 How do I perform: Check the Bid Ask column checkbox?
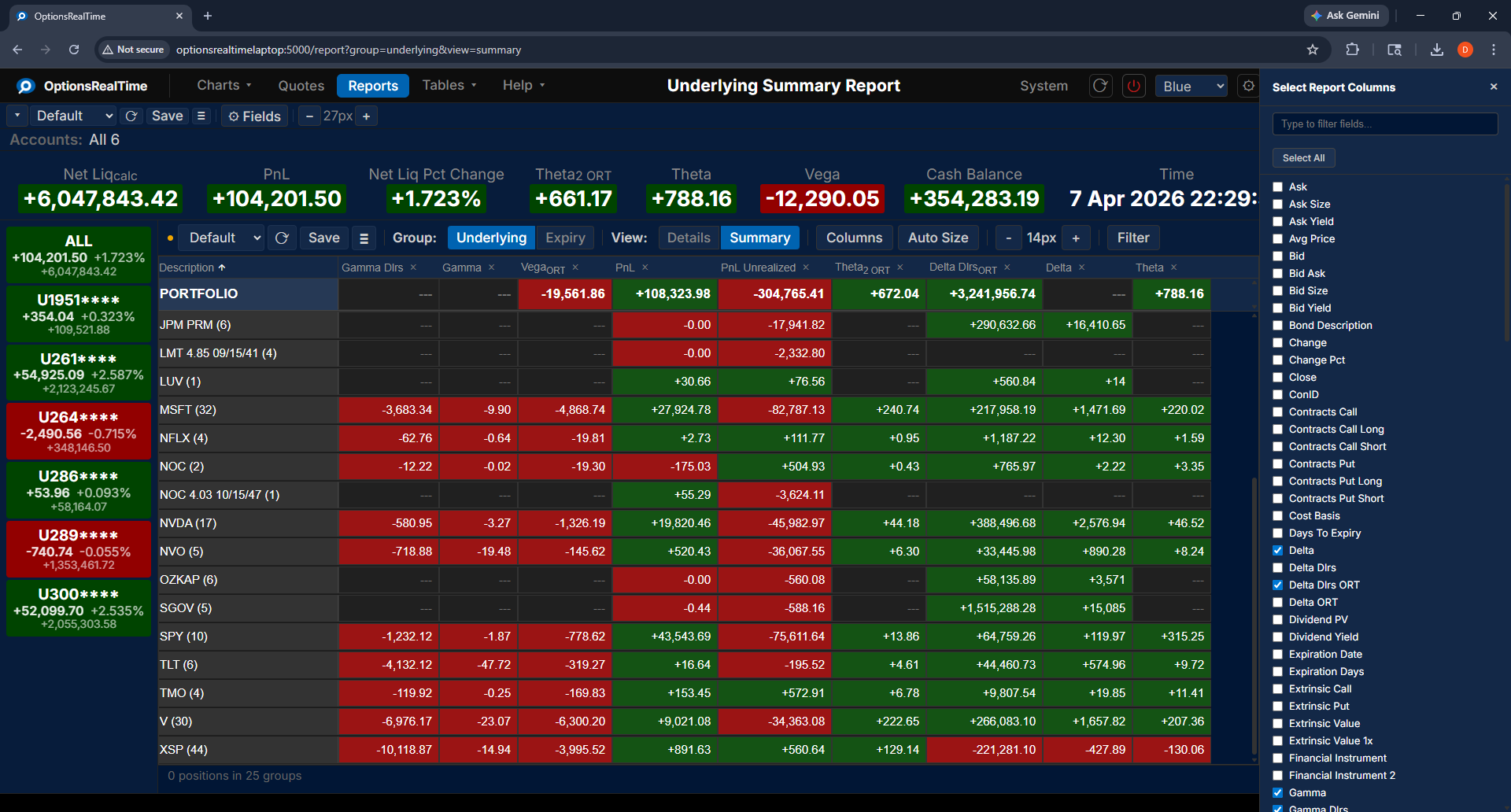point(1278,274)
